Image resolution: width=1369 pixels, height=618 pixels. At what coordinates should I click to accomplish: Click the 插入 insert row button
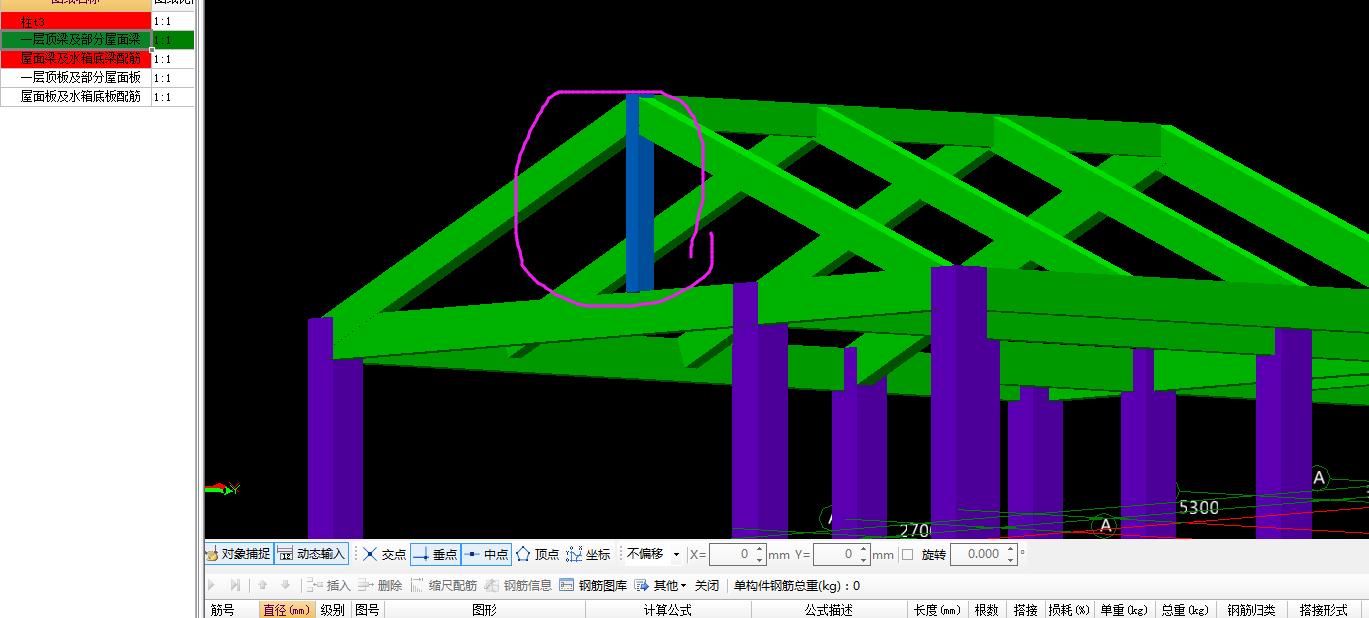[328, 586]
